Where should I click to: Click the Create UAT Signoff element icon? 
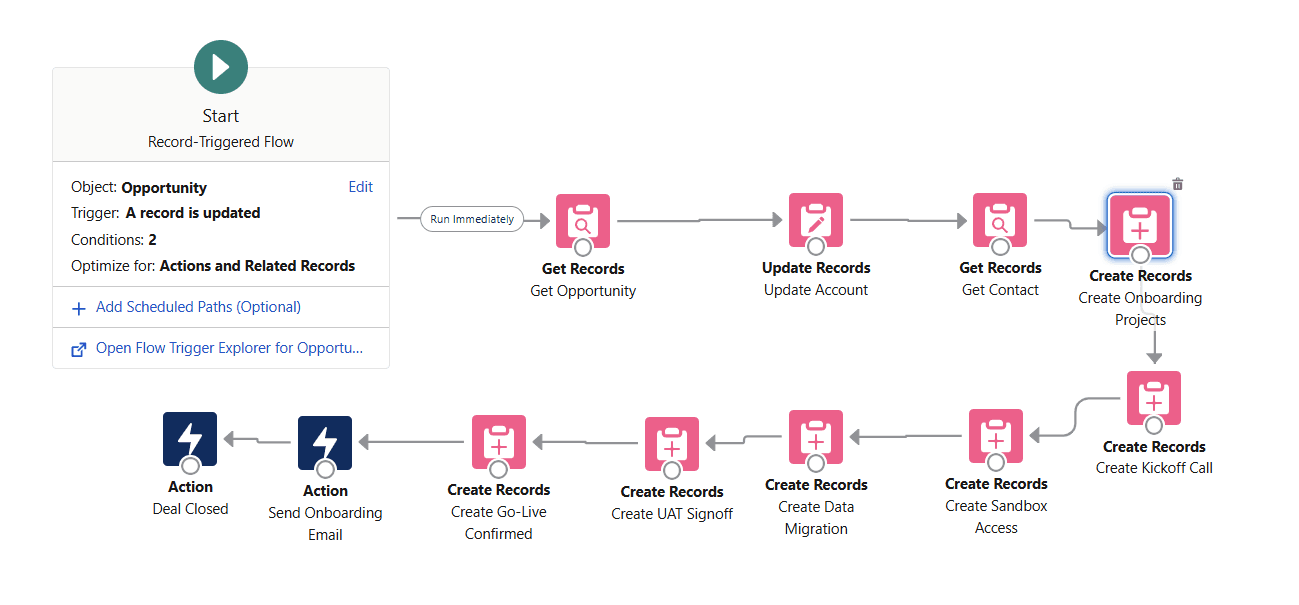click(x=671, y=440)
